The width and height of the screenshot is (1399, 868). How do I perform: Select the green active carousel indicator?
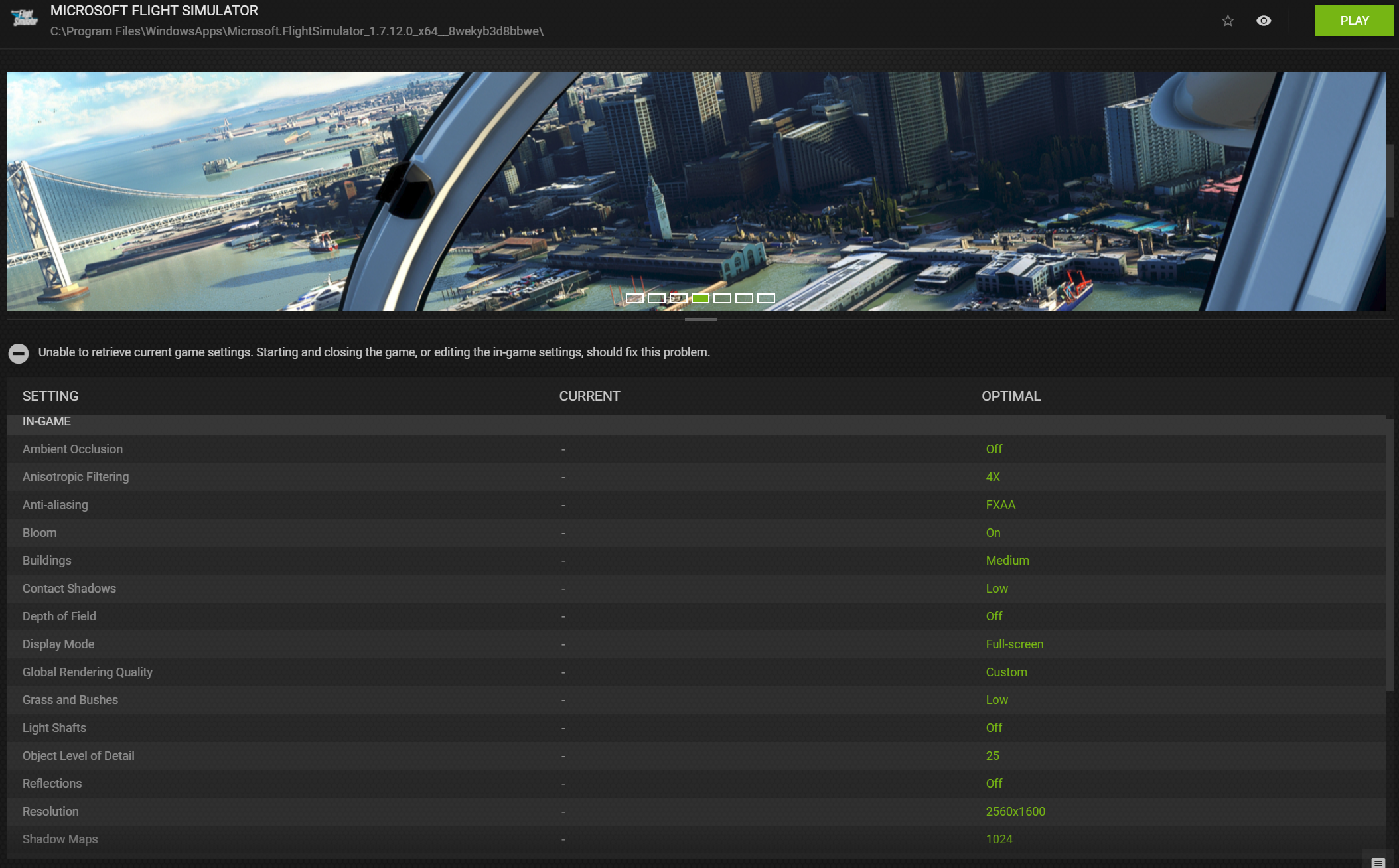click(x=700, y=298)
